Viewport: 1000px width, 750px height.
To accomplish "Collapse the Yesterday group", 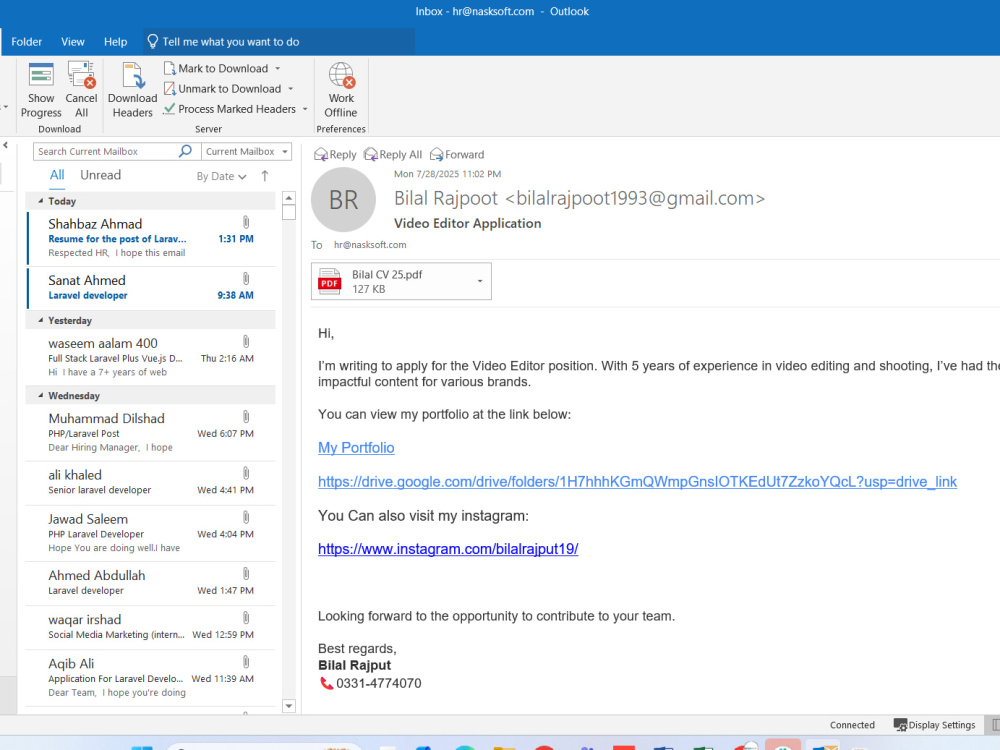I will 41,320.
